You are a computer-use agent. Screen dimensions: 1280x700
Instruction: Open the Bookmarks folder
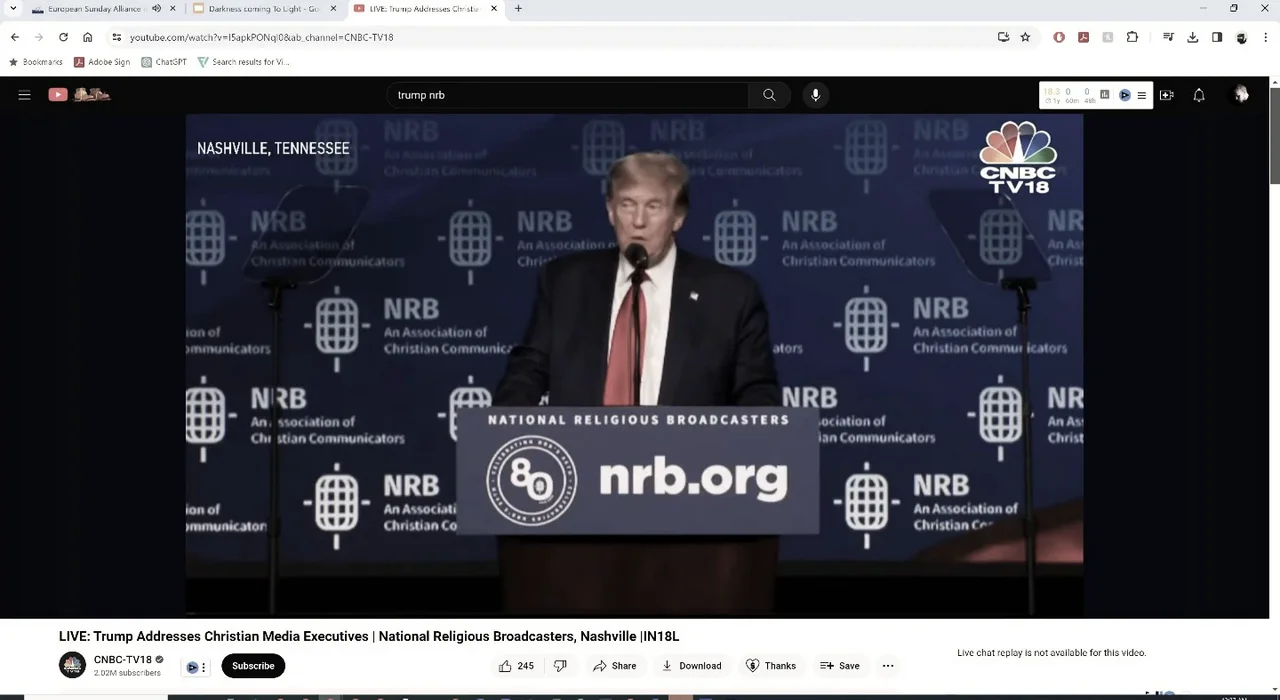(x=35, y=62)
